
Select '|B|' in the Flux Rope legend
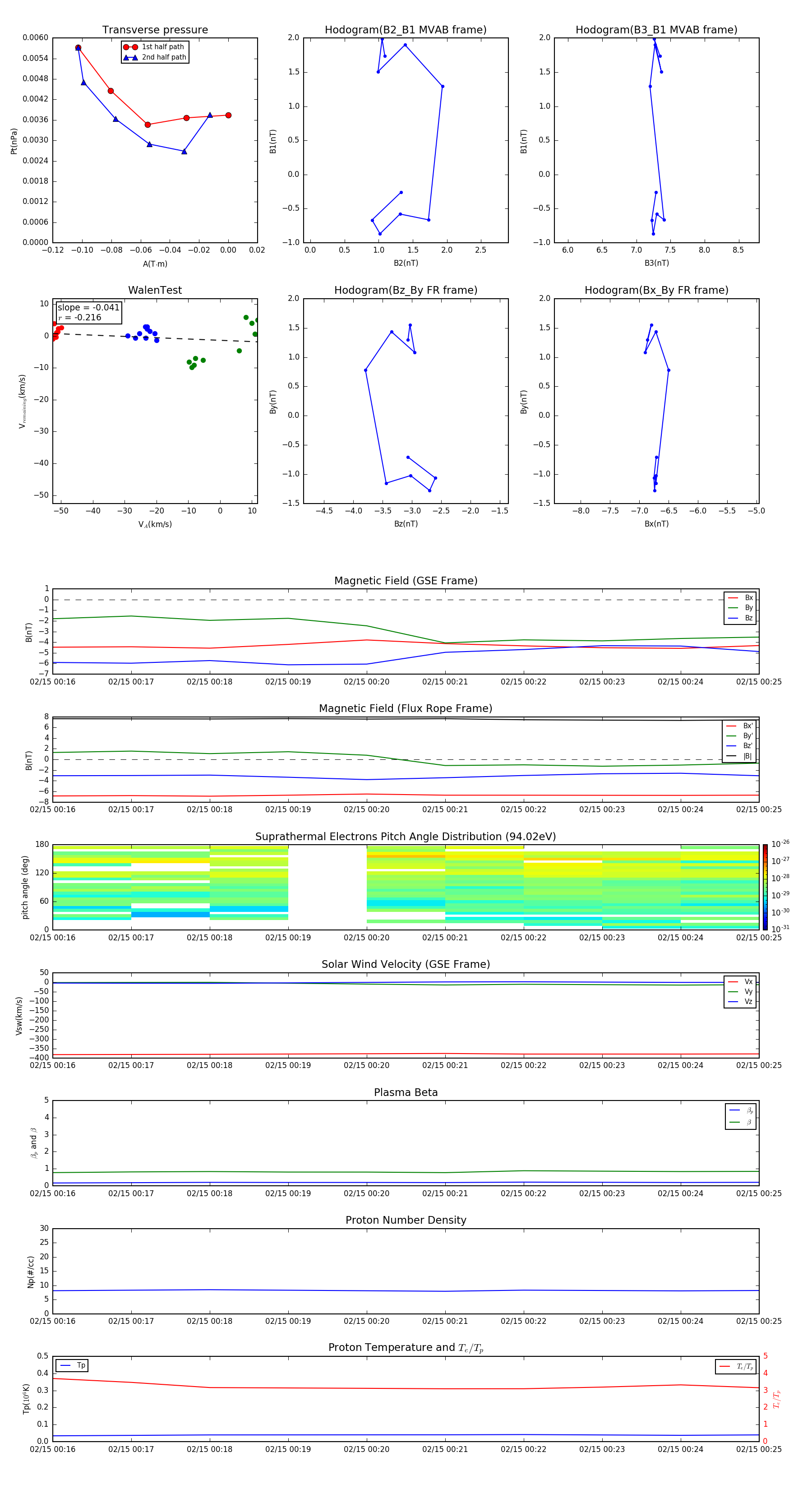[x=740, y=756]
